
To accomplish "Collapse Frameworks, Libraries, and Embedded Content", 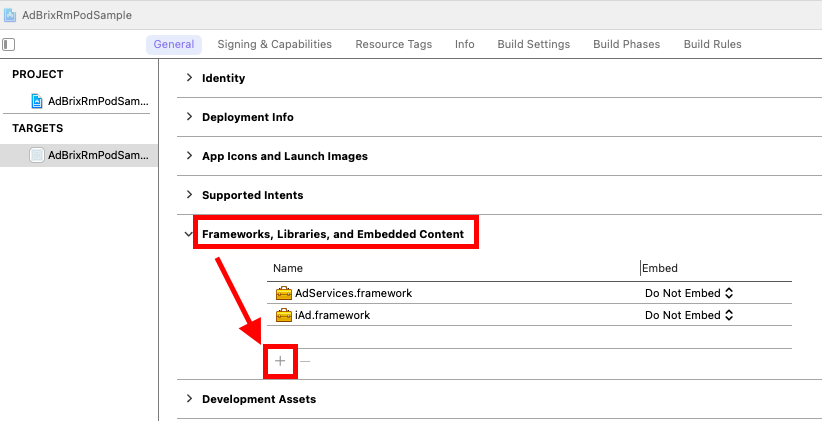I will point(189,234).
